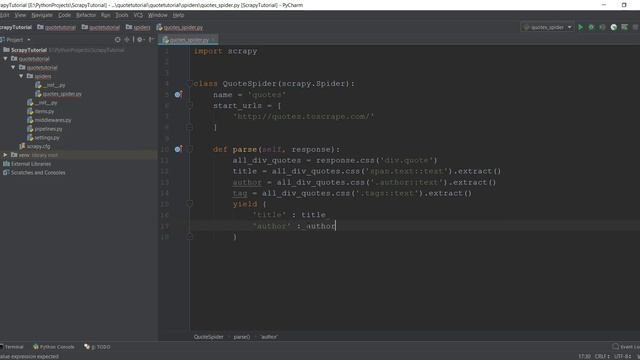Start debugging with the Debug icon
This screenshot has width=640, height=360.
pyautogui.click(x=591, y=27)
